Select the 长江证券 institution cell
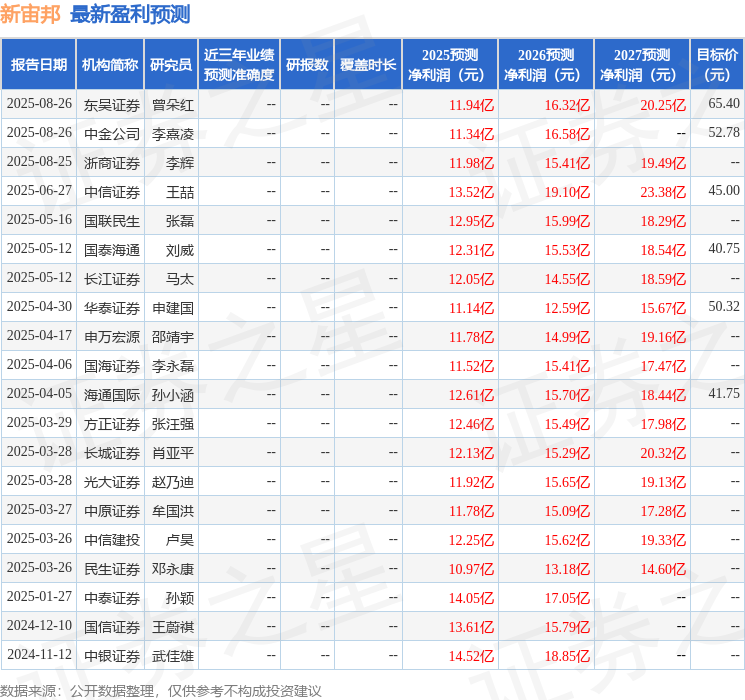Image resolution: width=745 pixels, height=700 pixels. pos(112,279)
